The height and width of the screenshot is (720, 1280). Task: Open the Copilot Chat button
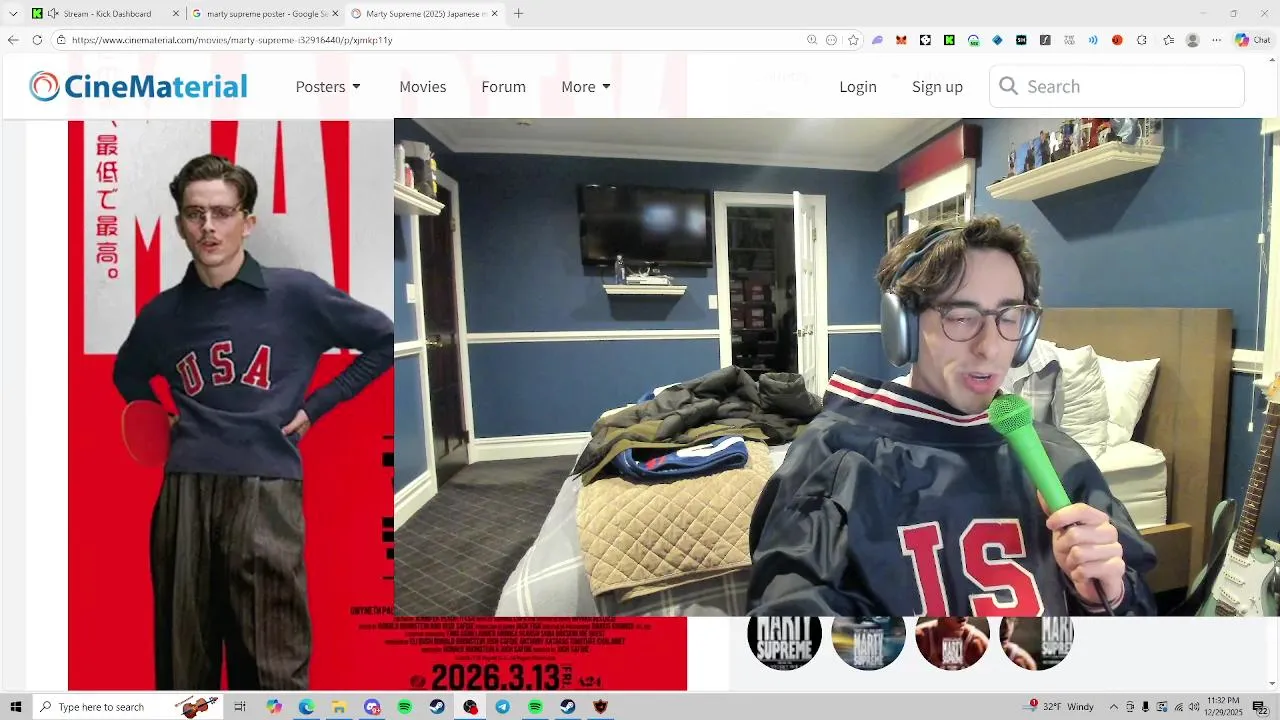pyautogui.click(x=1253, y=40)
